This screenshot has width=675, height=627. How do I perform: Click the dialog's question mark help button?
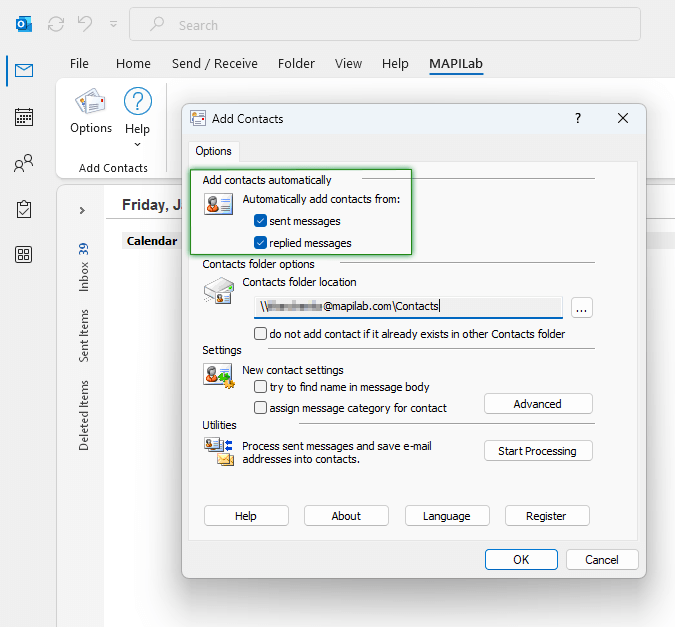578,118
